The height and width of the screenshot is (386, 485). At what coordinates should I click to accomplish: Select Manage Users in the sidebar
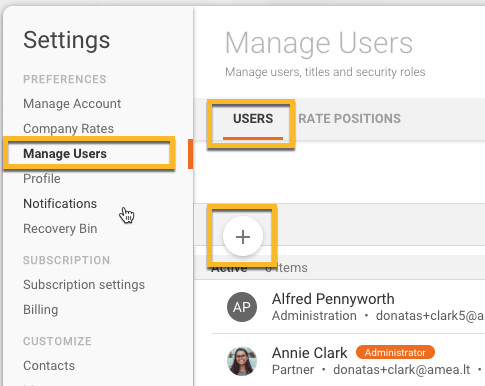[65, 154]
